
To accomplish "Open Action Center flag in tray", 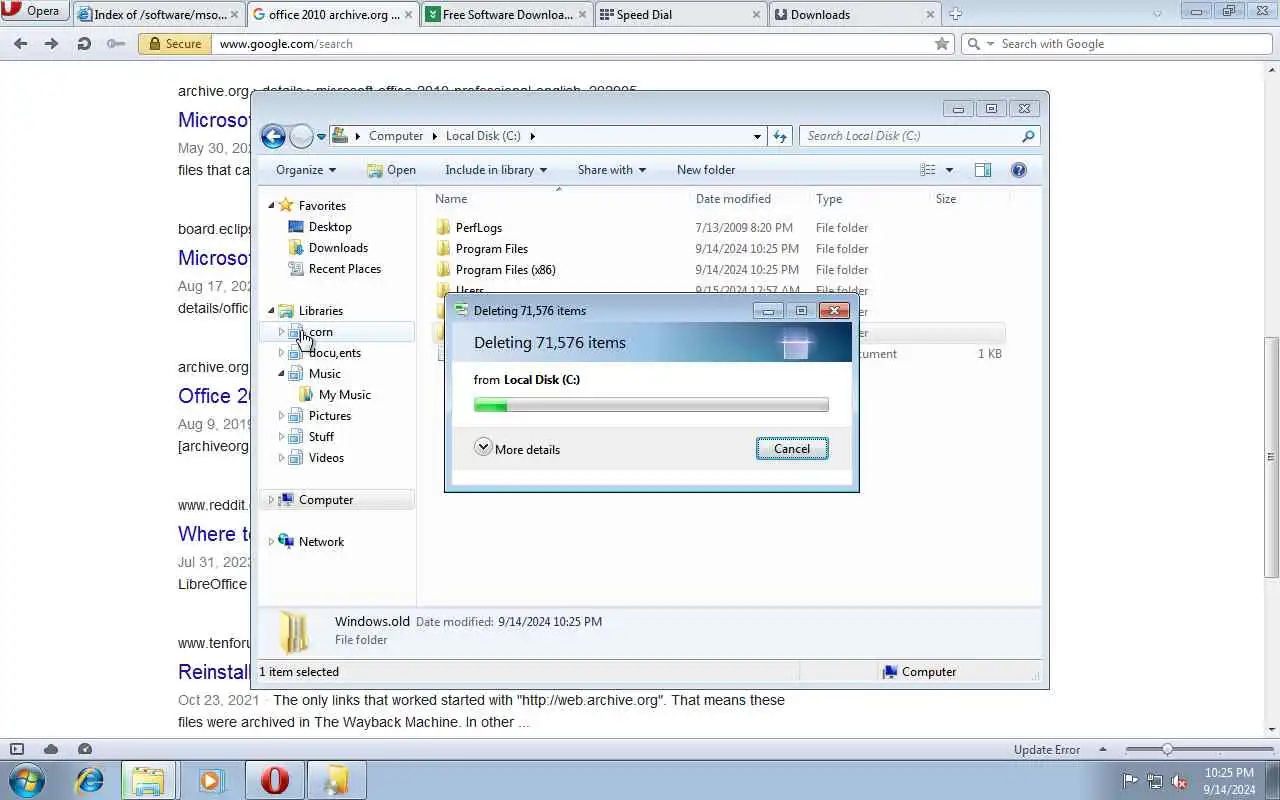I will [x=1130, y=781].
